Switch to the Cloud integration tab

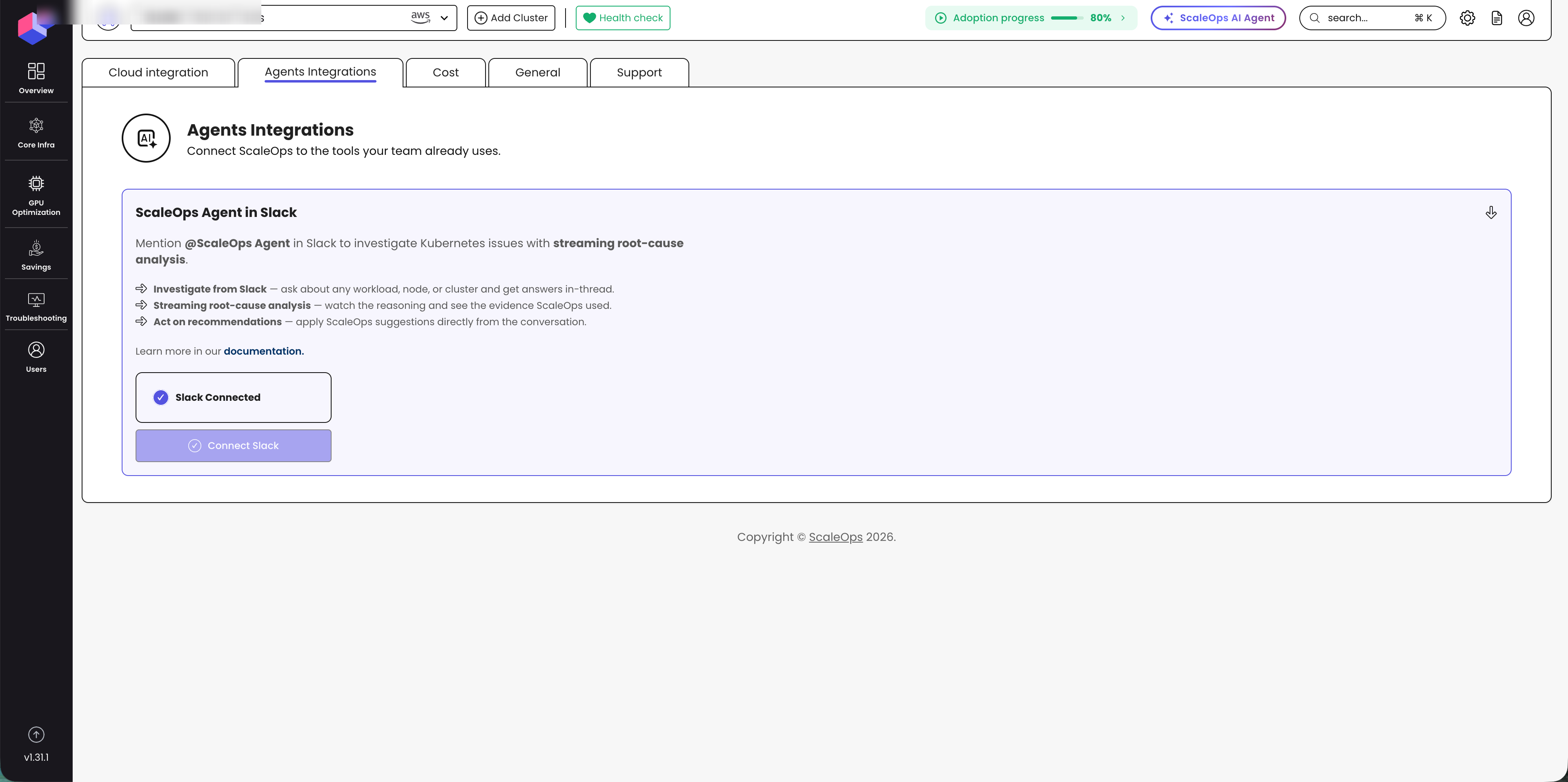tap(158, 72)
